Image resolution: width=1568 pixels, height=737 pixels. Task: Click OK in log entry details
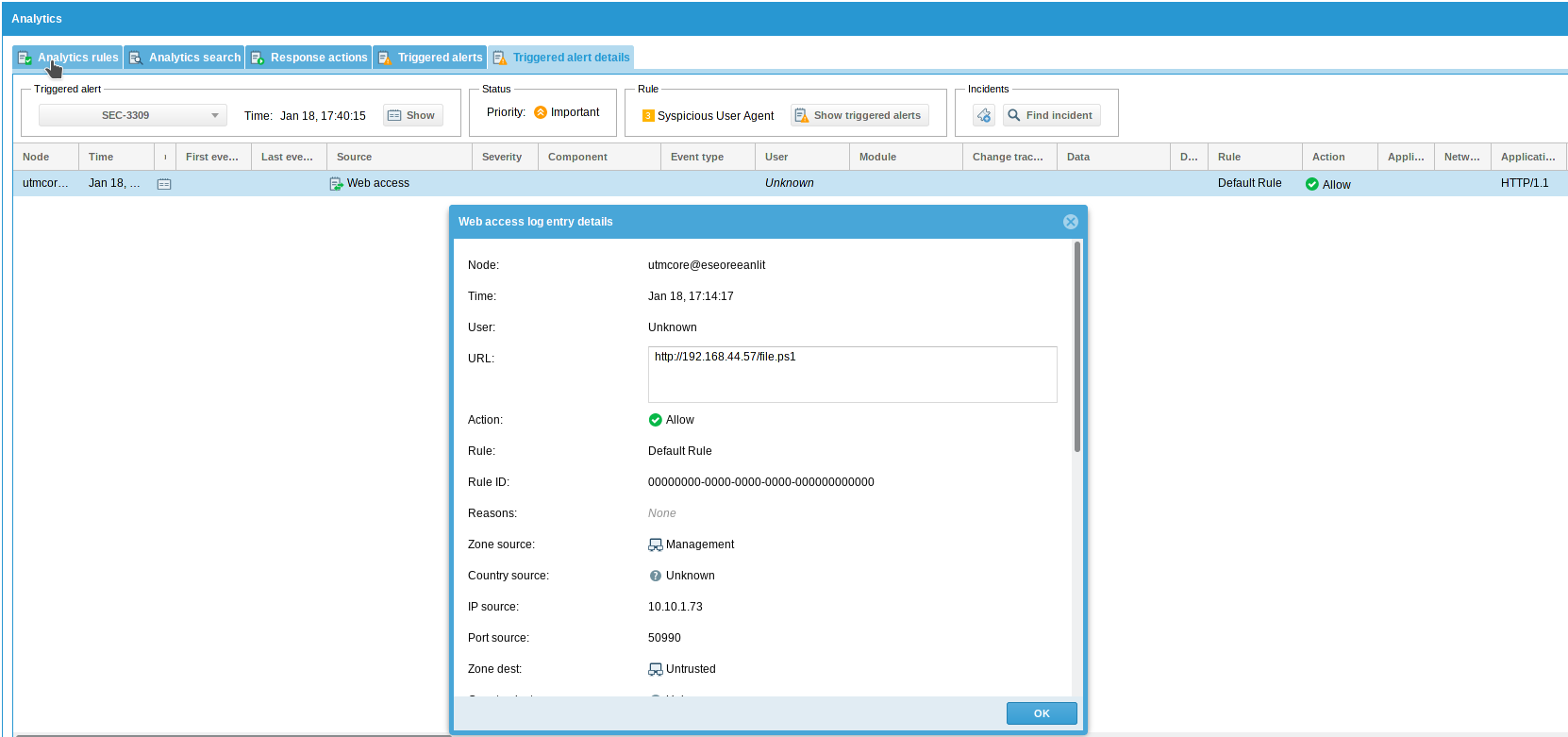pos(1042,713)
